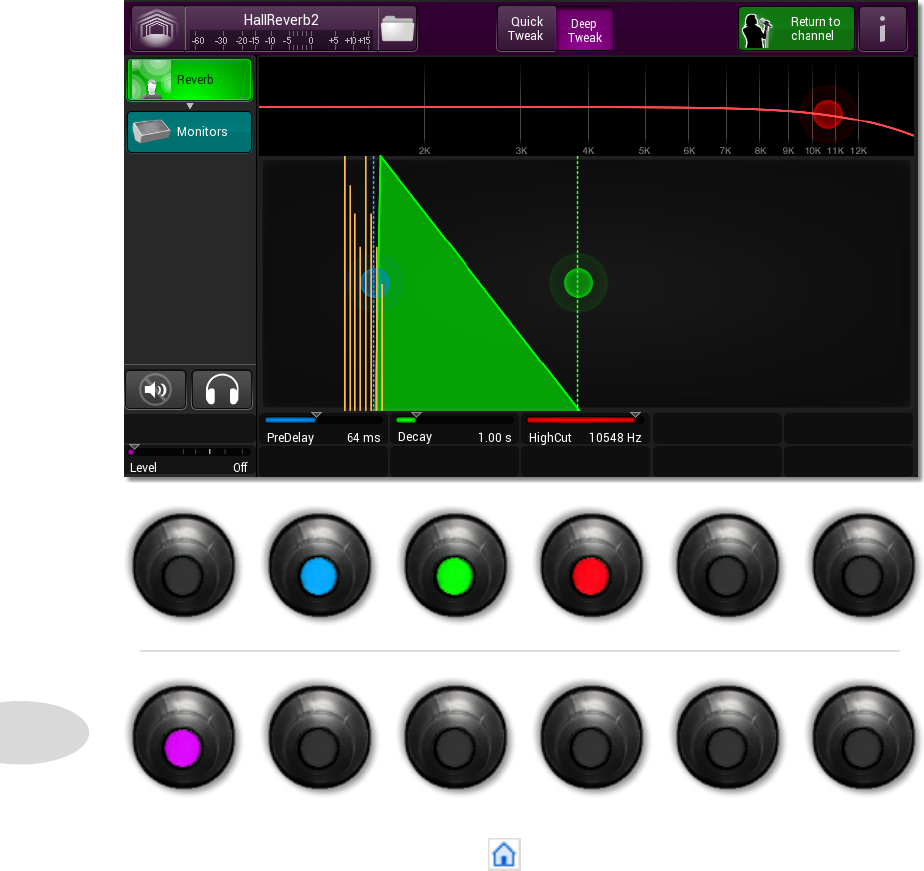
Task: Click the Level Off value
Action: (240, 467)
